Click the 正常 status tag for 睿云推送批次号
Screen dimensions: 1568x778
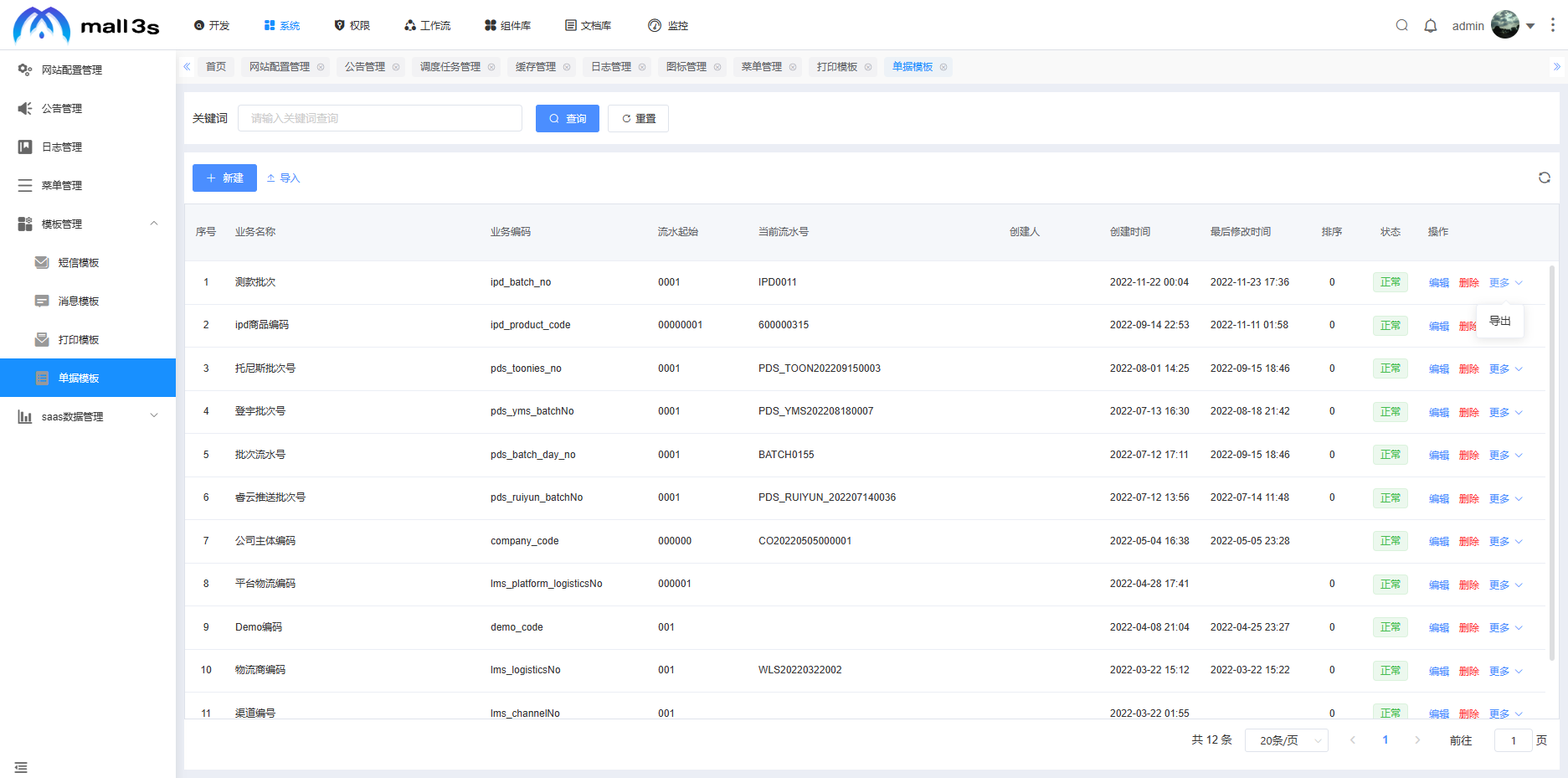[x=1391, y=498]
